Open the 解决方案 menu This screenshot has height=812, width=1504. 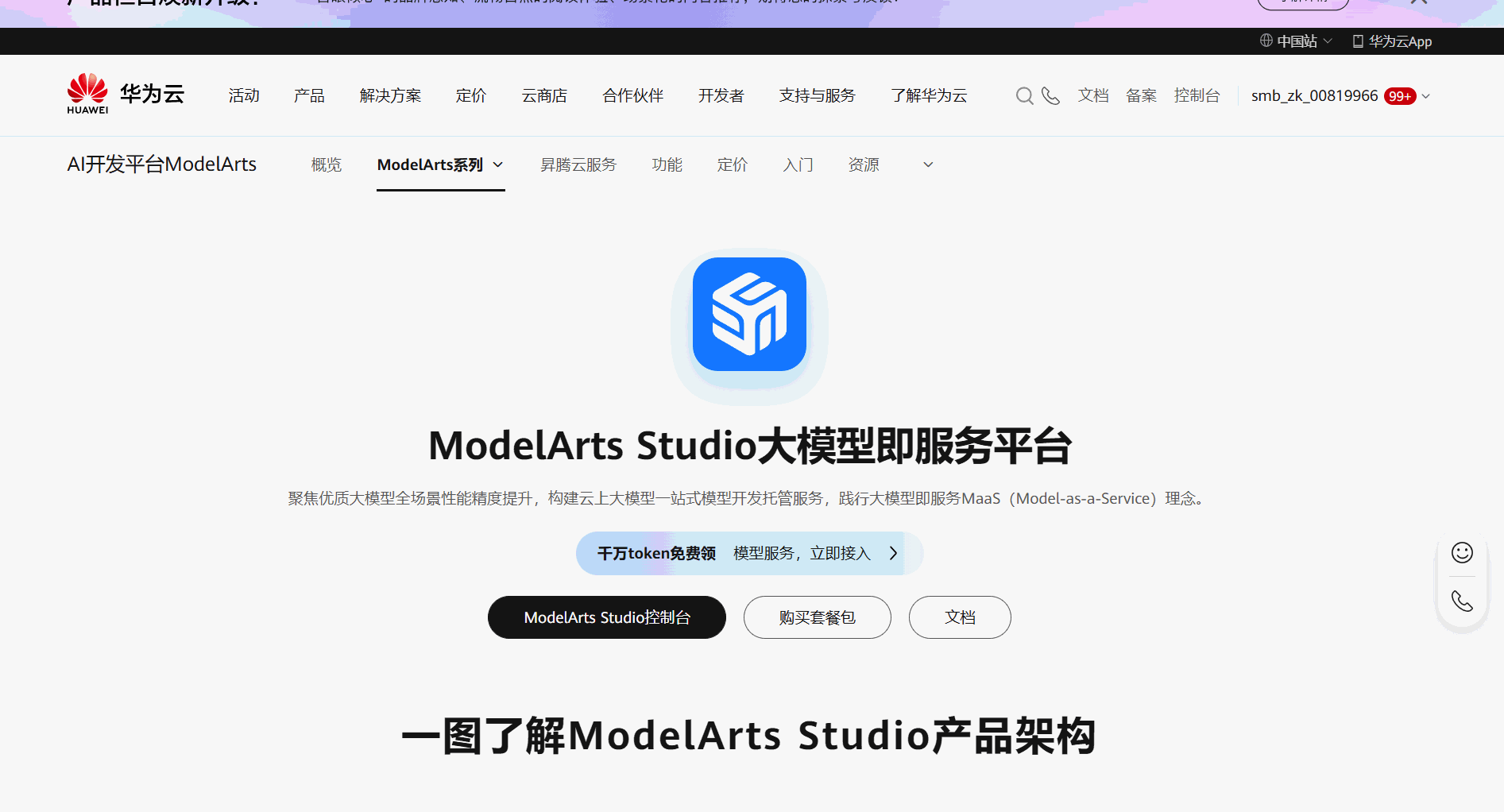click(x=390, y=95)
